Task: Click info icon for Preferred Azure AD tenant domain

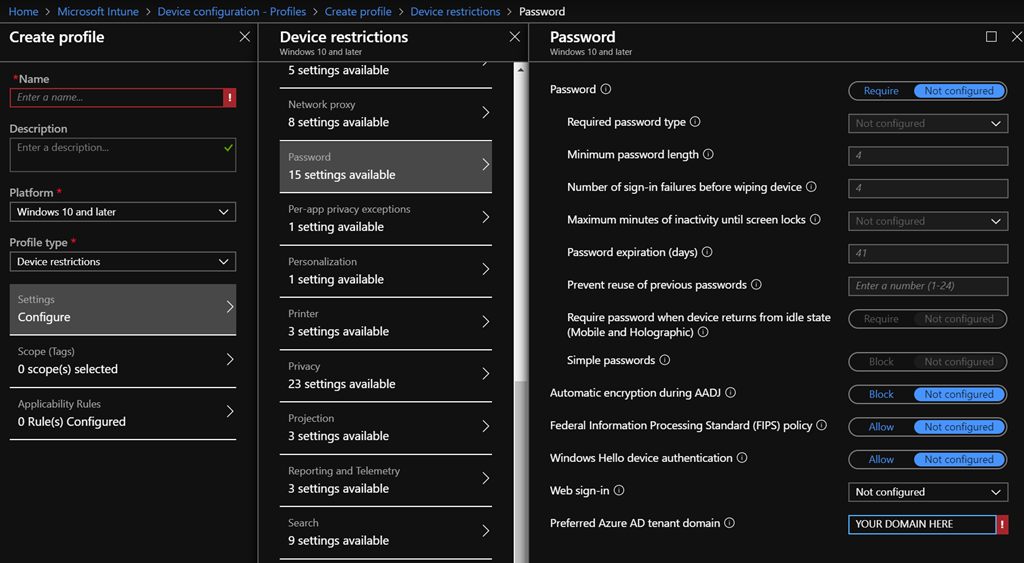Action: click(x=729, y=523)
